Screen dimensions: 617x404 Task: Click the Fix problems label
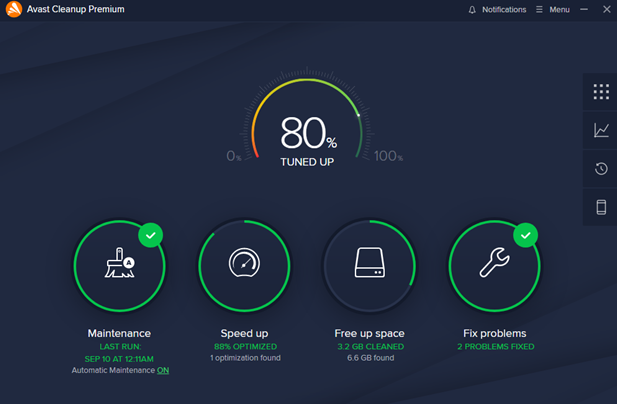(x=494, y=333)
